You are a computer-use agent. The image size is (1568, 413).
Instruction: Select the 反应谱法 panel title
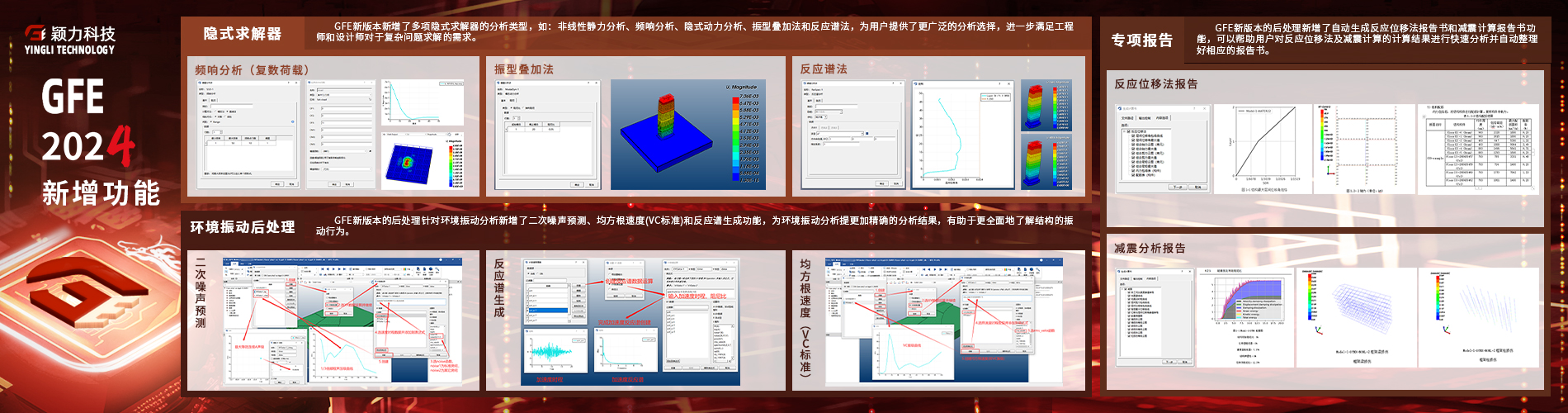pyautogui.click(x=823, y=69)
